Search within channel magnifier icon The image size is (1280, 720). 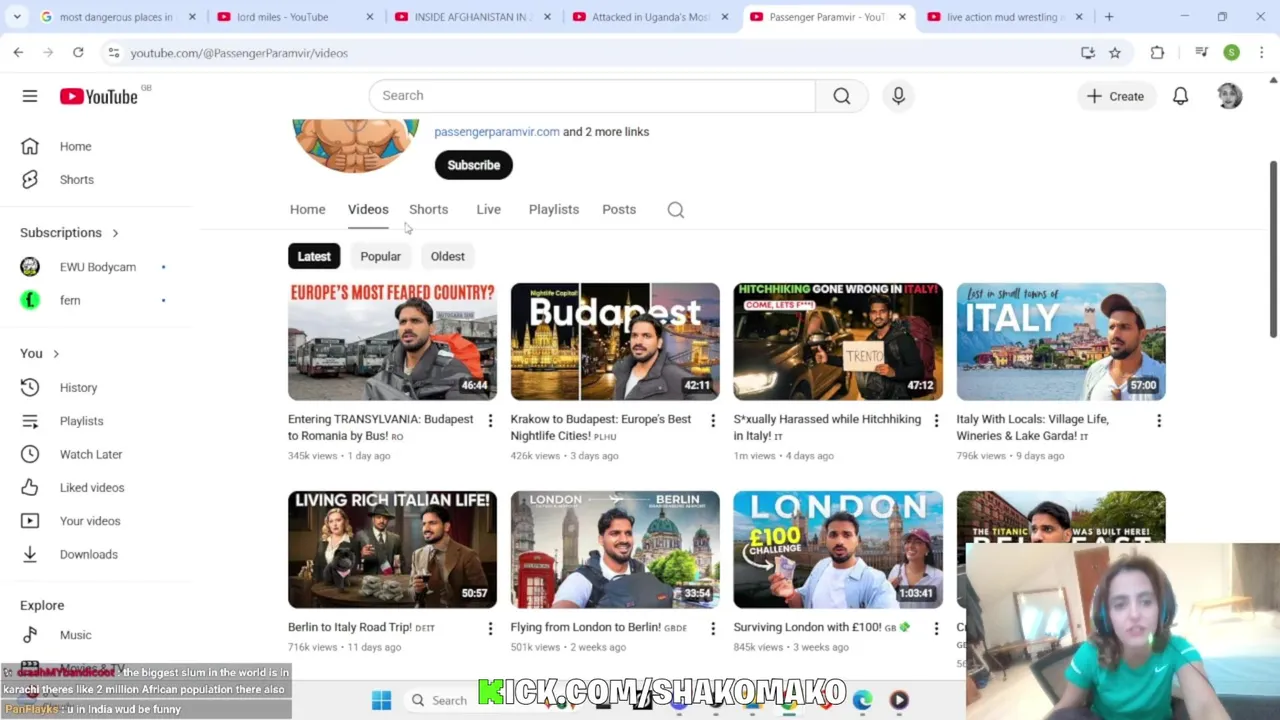click(x=676, y=210)
